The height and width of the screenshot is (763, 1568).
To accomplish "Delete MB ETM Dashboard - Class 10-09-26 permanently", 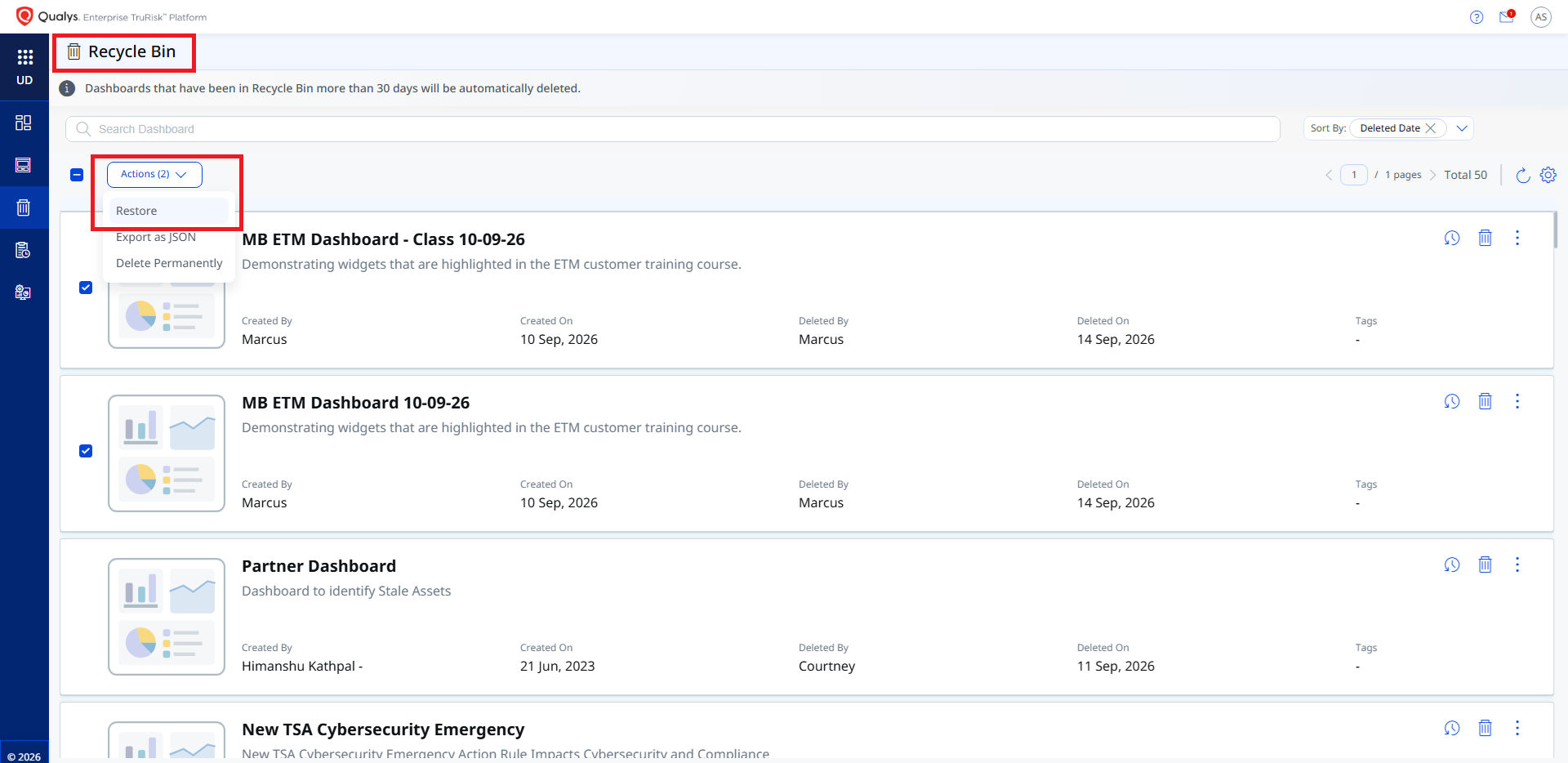I will point(1486,238).
